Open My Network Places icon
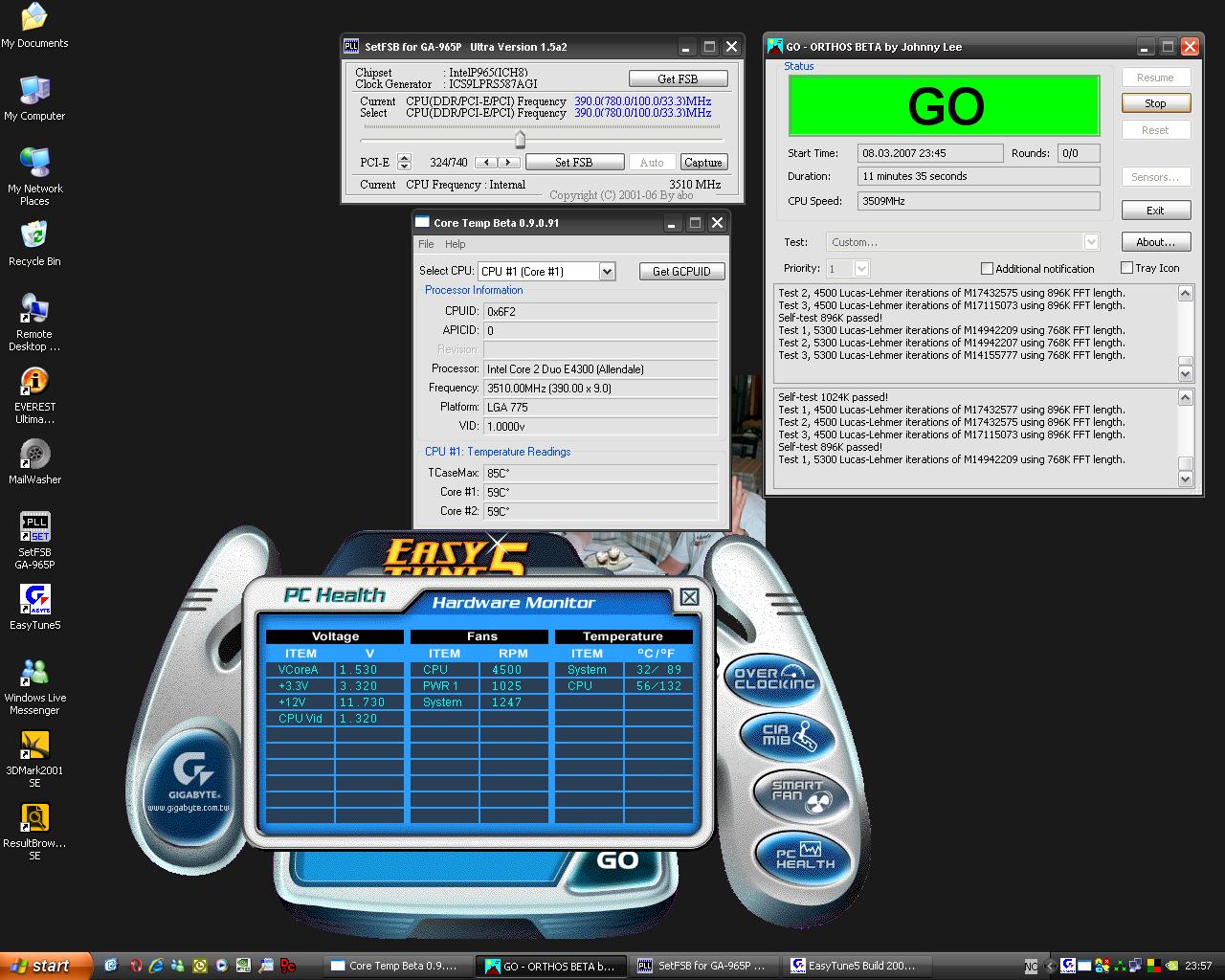 [x=34, y=176]
